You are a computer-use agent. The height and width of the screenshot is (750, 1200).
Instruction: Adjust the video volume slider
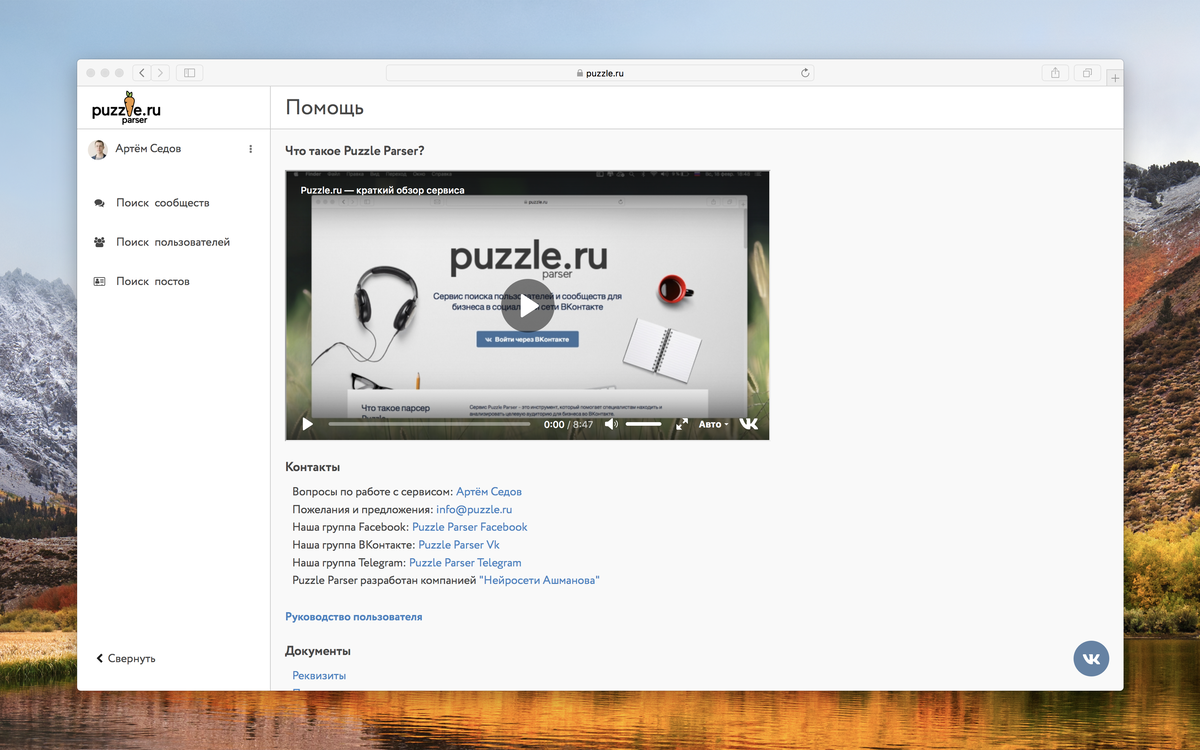coord(644,424)
